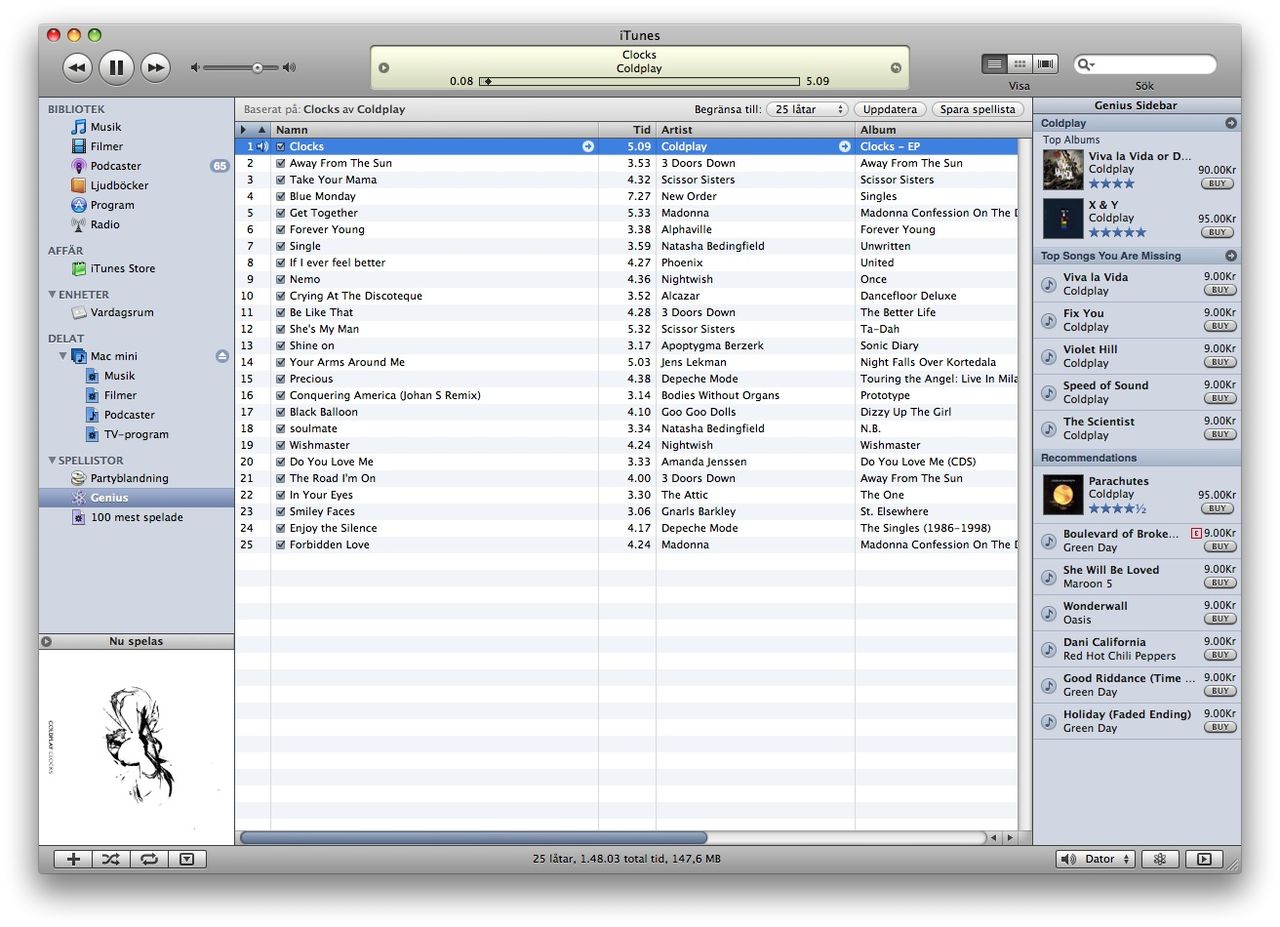Hide the artwork viewer panel
The height and width of the screenshot is (927, 1280).
[187, 859]
